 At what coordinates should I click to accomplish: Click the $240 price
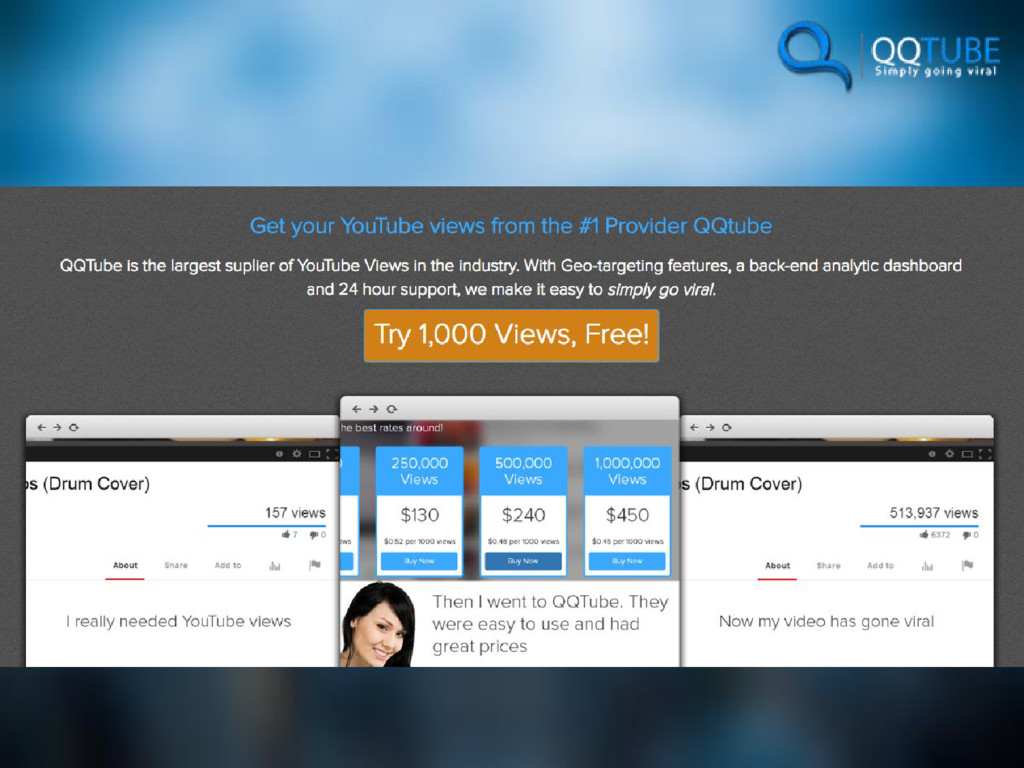[x=523, y=515]
